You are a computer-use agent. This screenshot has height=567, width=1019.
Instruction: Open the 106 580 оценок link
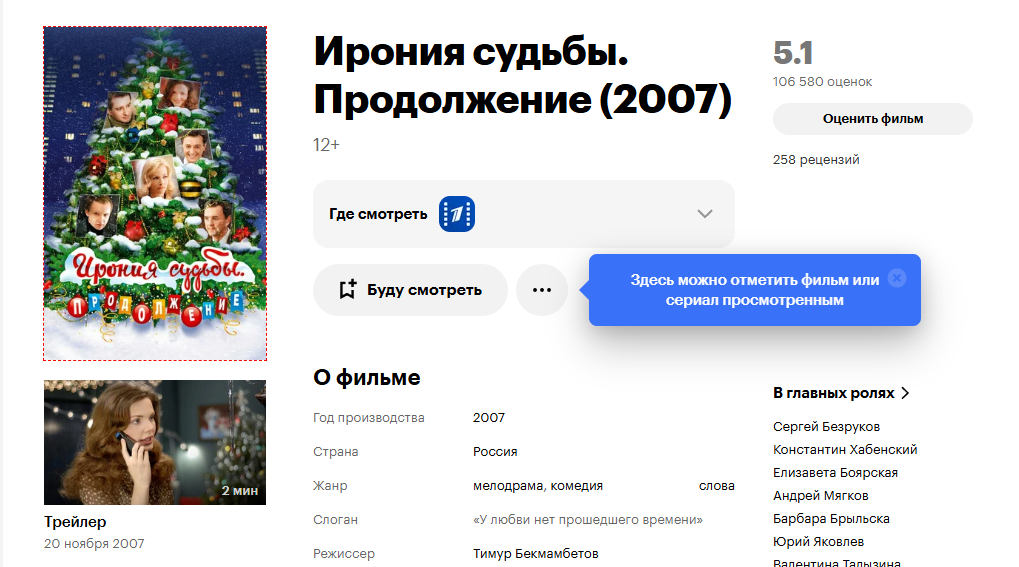[822, 82]
